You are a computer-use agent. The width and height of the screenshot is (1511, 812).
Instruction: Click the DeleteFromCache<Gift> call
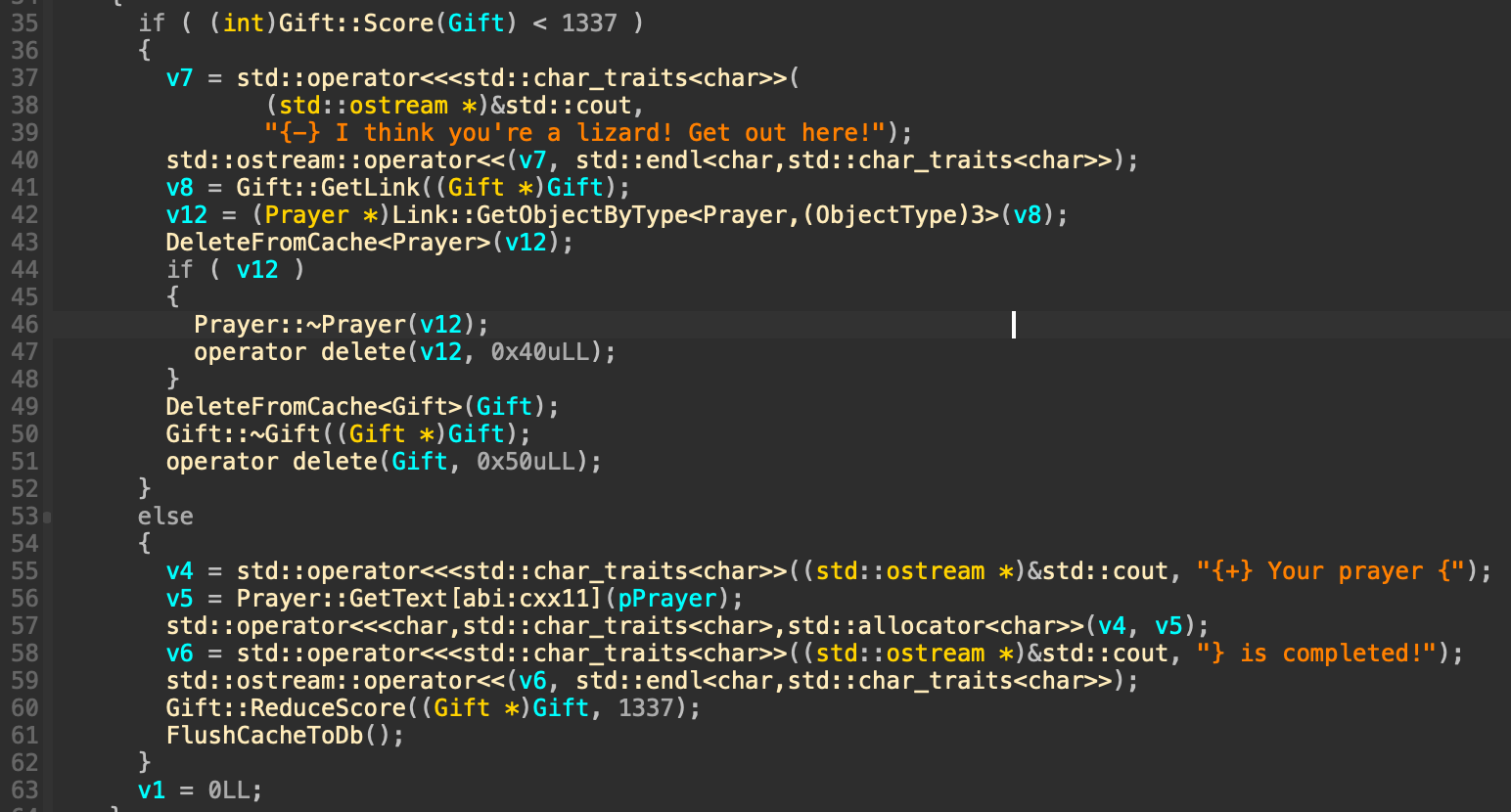tap(314, 406)
